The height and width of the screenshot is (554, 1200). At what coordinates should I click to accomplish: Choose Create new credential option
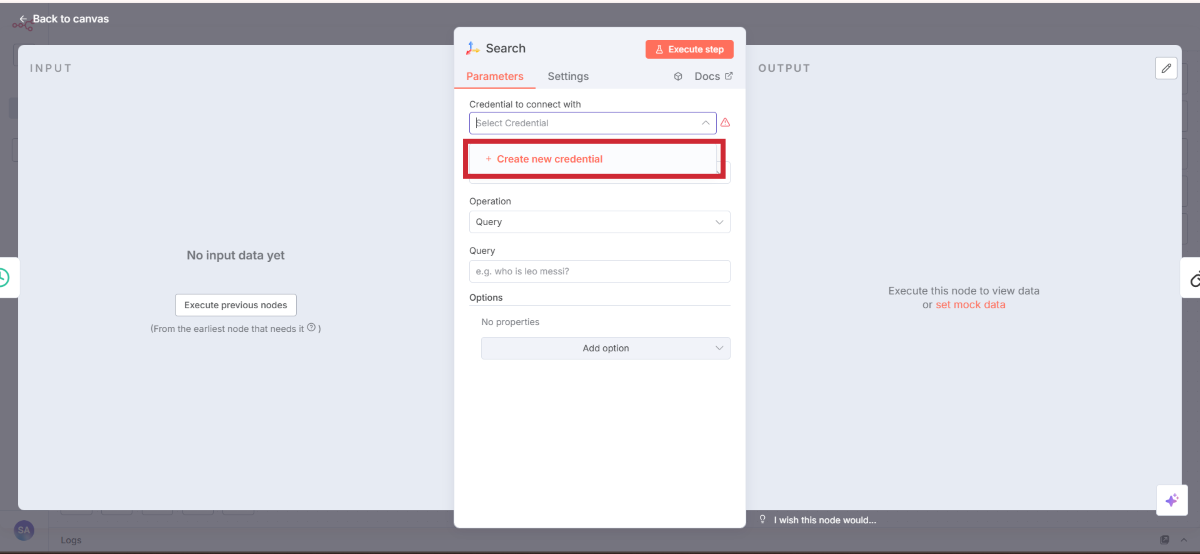(x=549, y=159)
